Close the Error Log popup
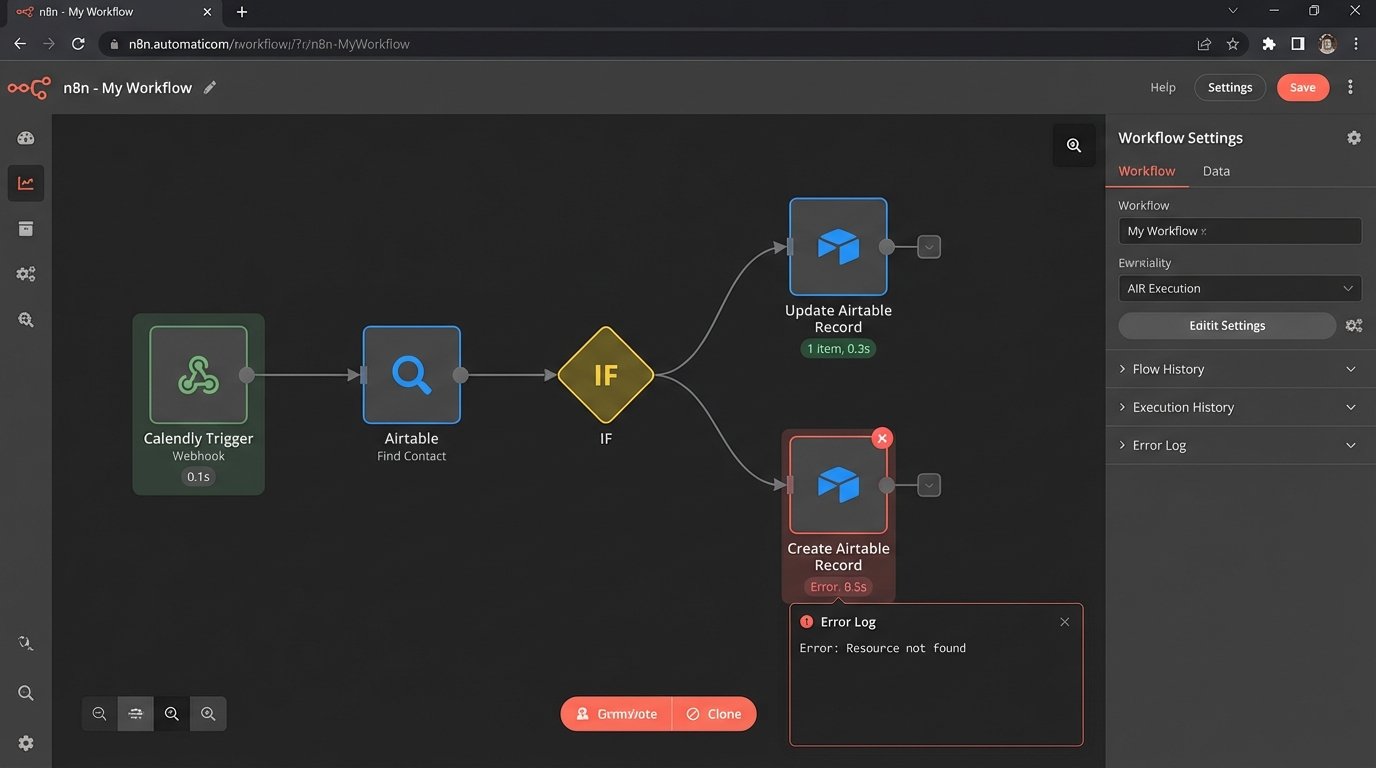This screenshot has width=1376, height=768. click(x=1064, y=622)
